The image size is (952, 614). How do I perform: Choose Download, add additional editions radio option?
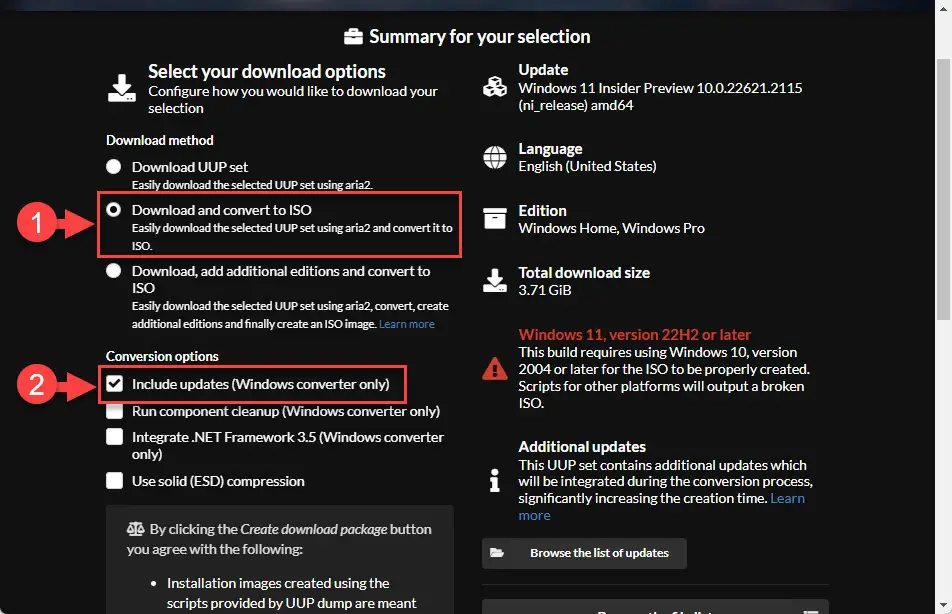[x=114, y=271]
